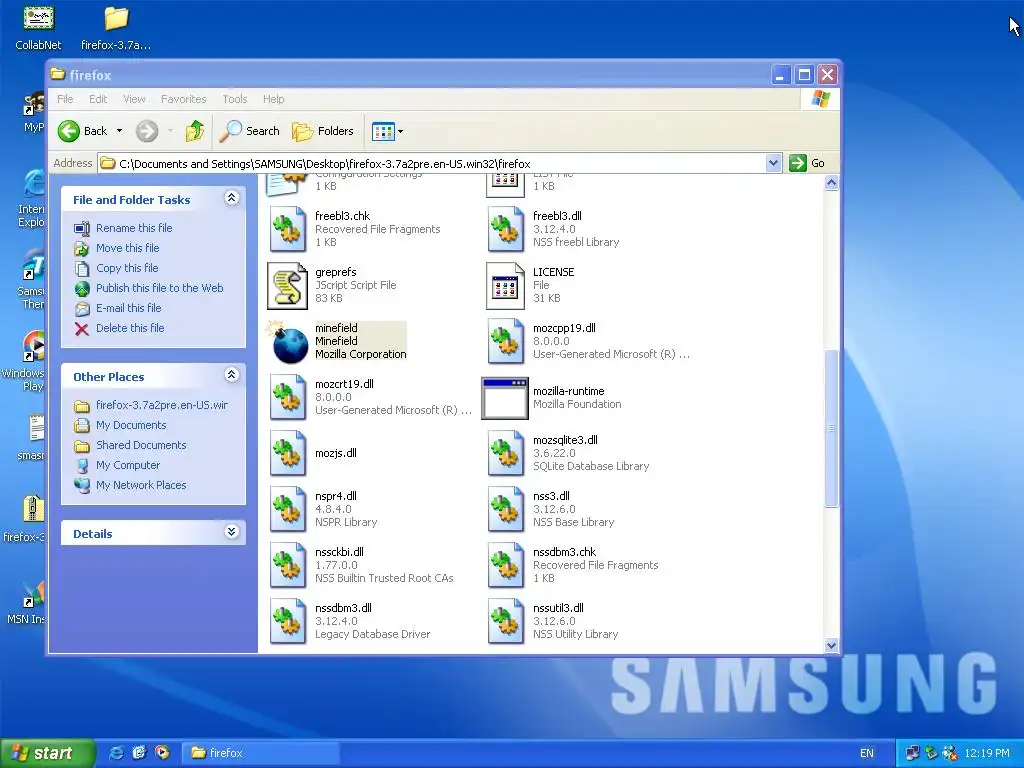Open the View menu

[134, 99]
